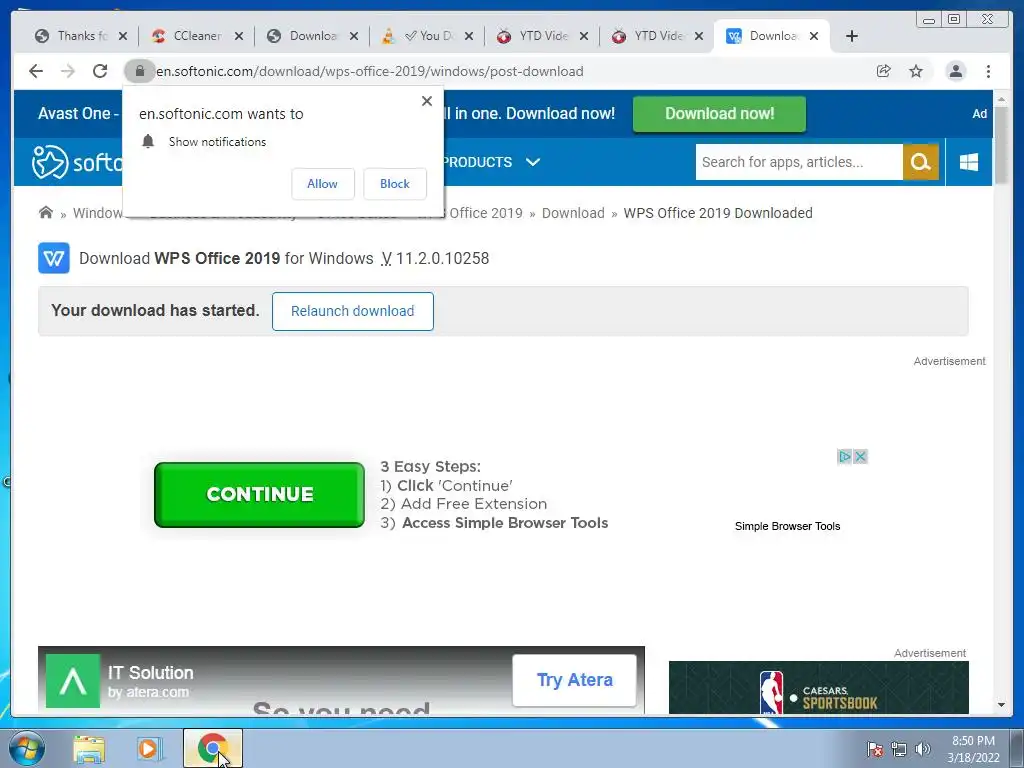Open Action Center flag in system tray
This screenshot has width=1024, height=768.
[874, 749]
